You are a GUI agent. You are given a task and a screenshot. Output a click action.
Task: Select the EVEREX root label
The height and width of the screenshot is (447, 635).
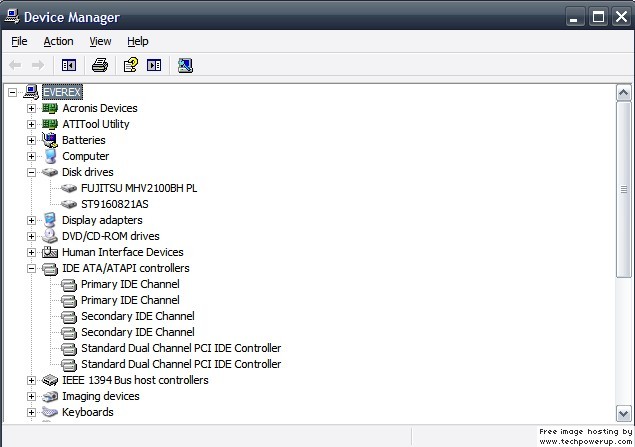62,92
